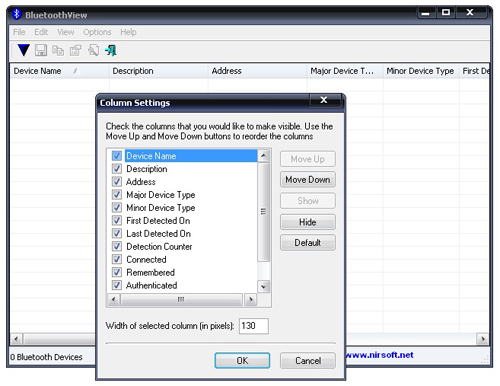Click the Default button

tap(308, 243)
